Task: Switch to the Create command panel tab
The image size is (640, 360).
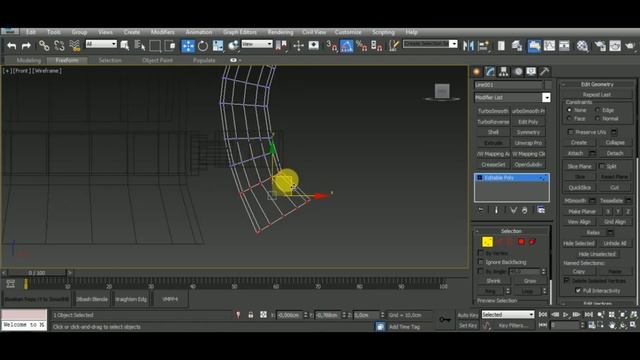Action: pyautogui.click(x=476, y=72)
